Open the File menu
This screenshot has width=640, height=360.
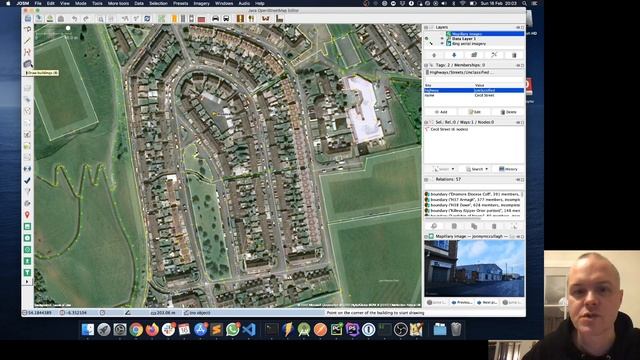(38, 3)
